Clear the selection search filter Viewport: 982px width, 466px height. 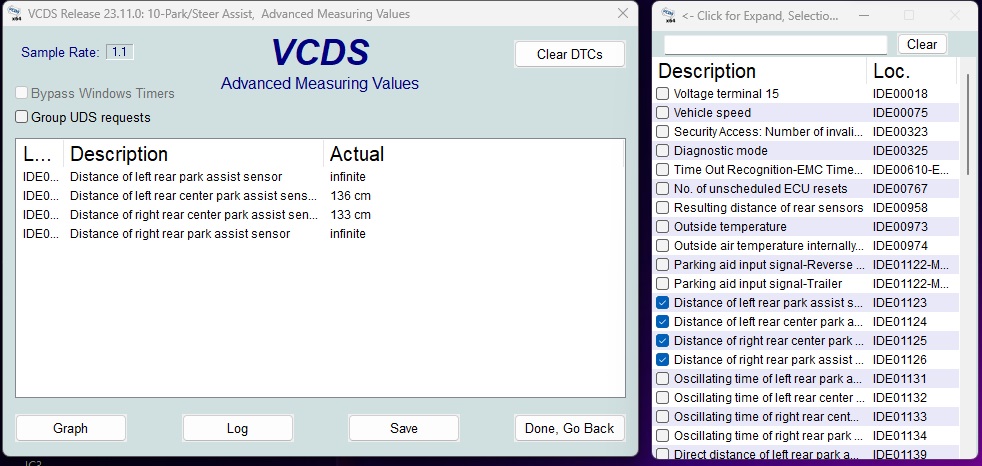(922, 44)
